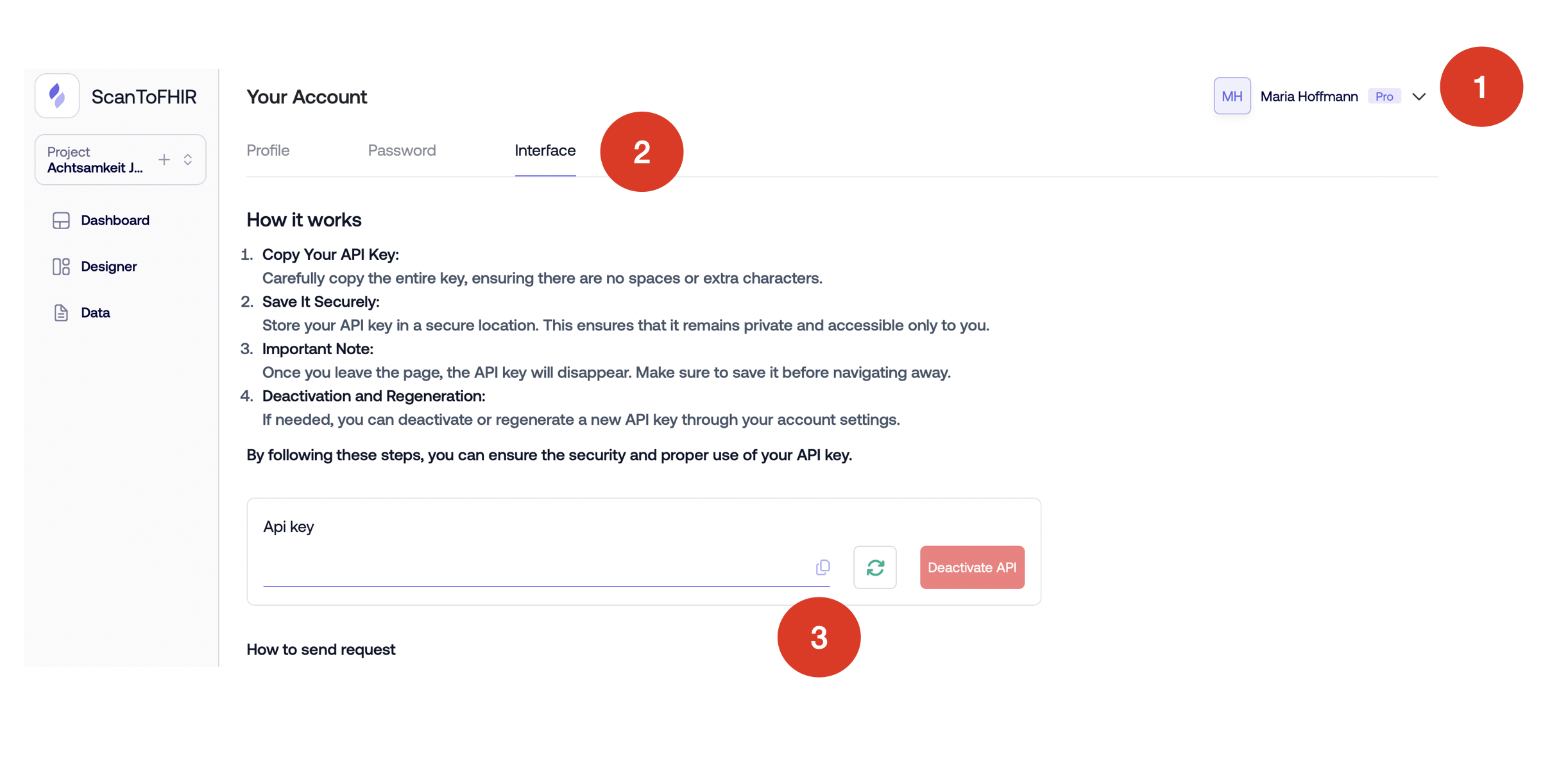
Task: Click the Deactivate API button
Action: click(972, 567)
